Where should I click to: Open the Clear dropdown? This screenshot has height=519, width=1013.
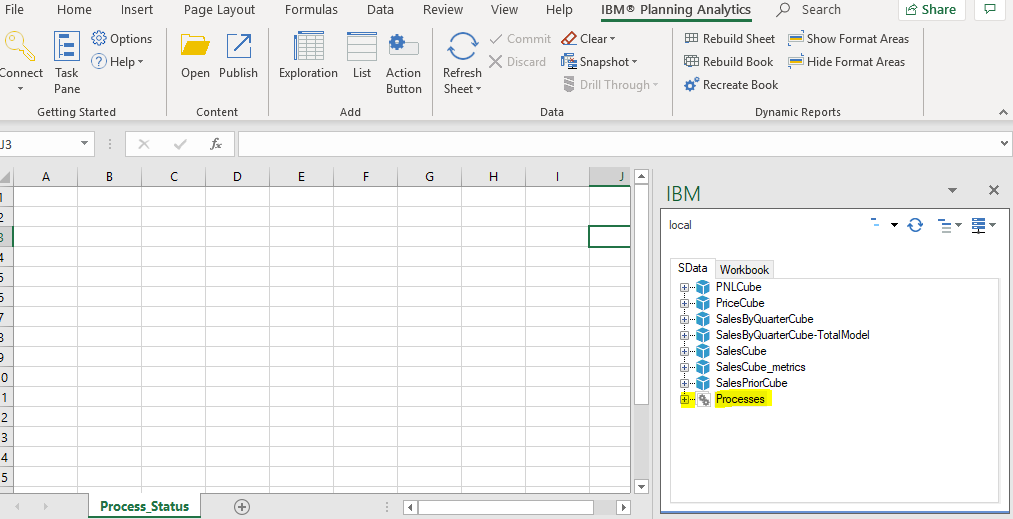589,39
